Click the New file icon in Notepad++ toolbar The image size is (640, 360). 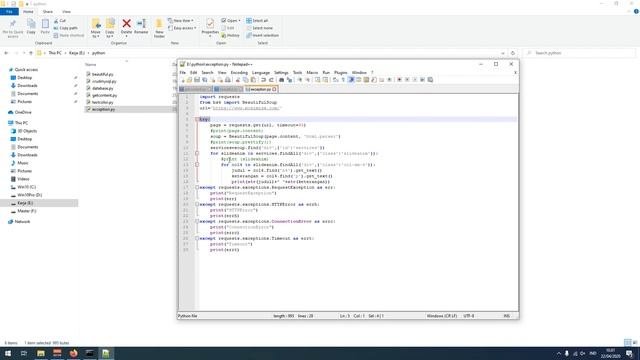pyautogui.click(x=183, y=80)
